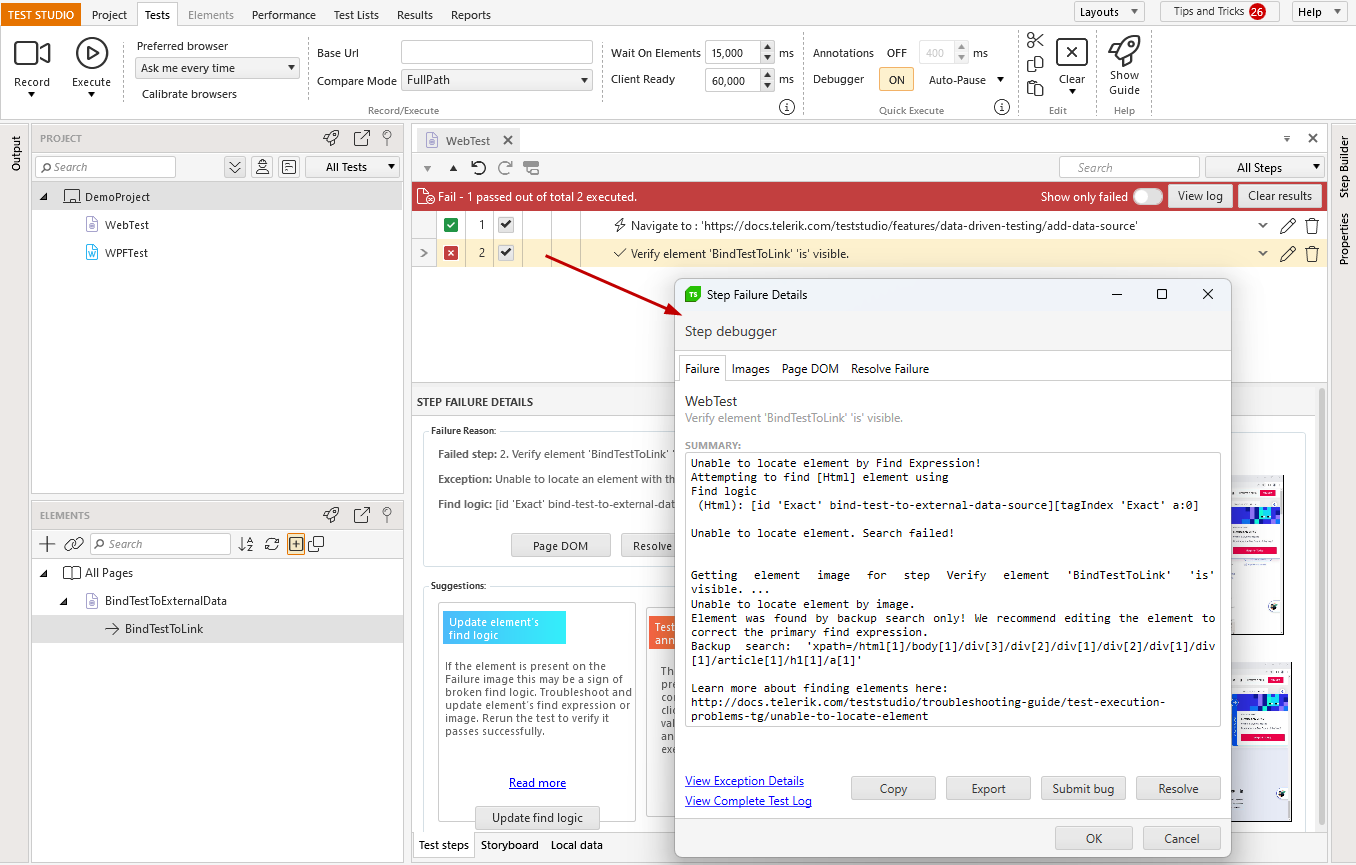Click the info icon below Client Ready
This screenshot has width=1356, height=865.
[x=787, y=107]
